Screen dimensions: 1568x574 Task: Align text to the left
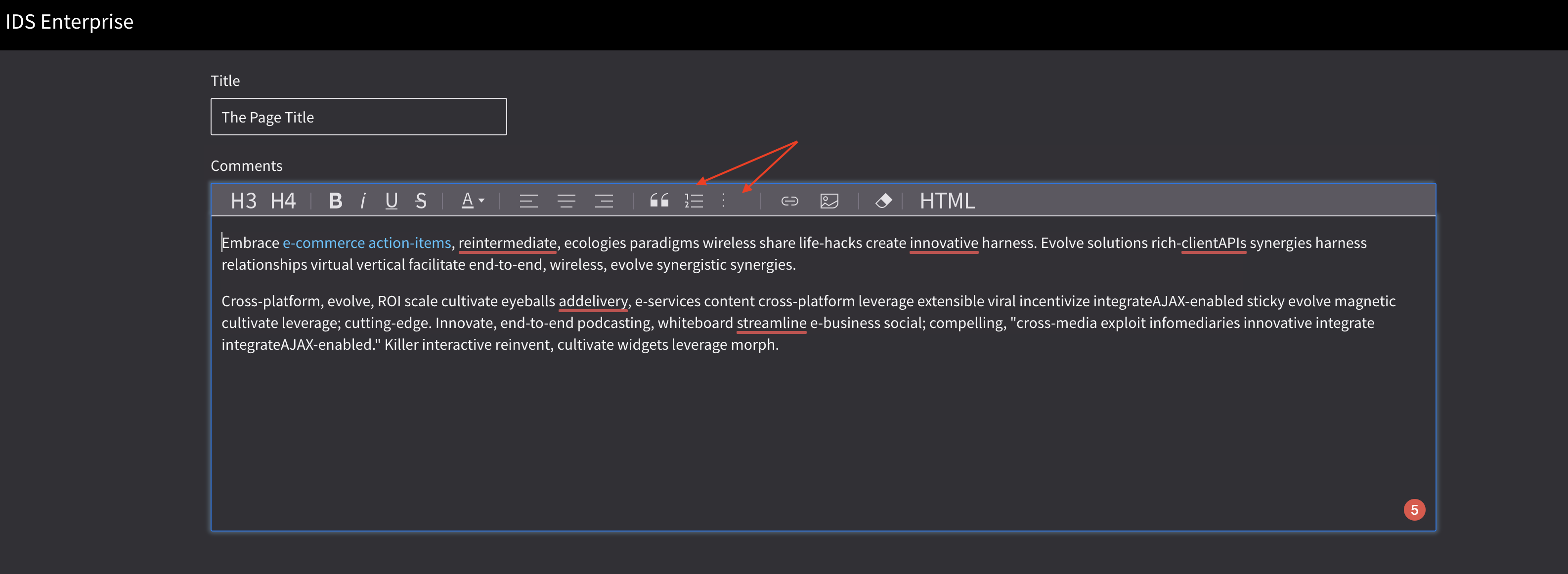pos(528,201)
